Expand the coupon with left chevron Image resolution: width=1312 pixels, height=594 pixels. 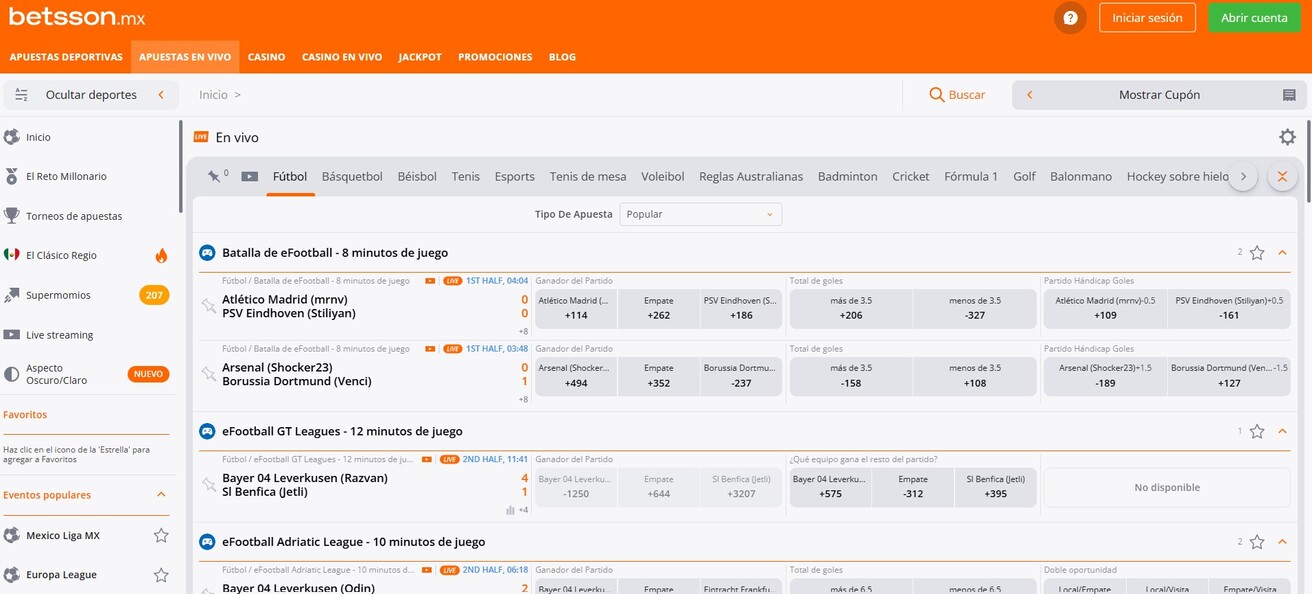[x=1029, y=95]
